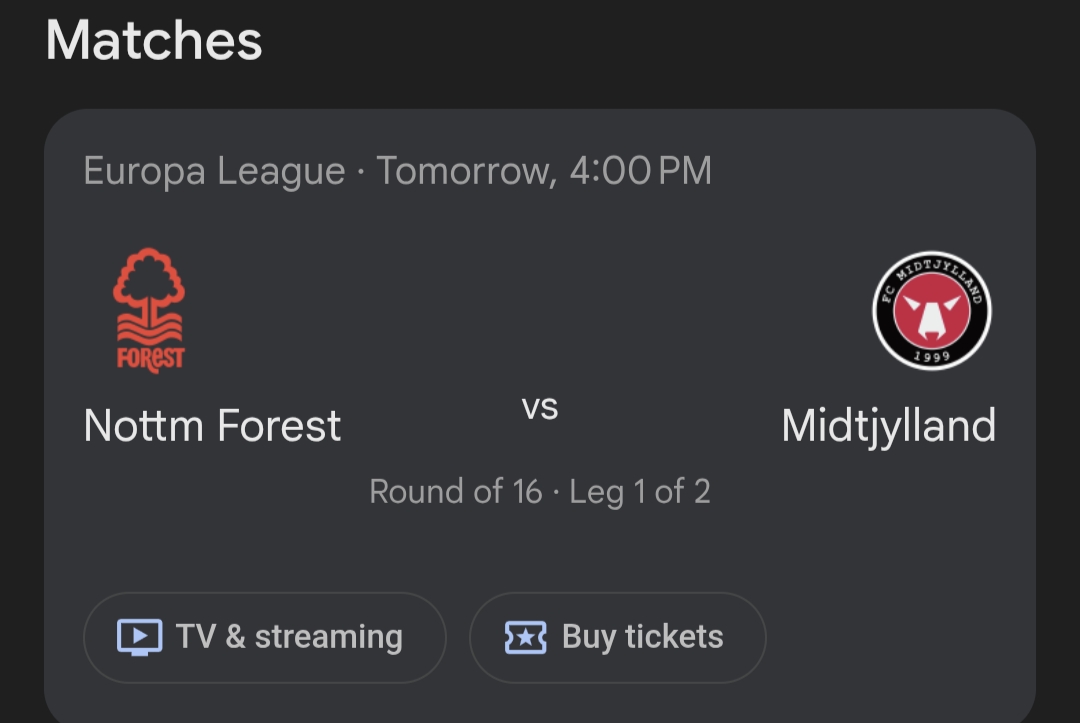
Task: Click the 1999 year on Midtjylland badge
Action: tap(932, 356)
